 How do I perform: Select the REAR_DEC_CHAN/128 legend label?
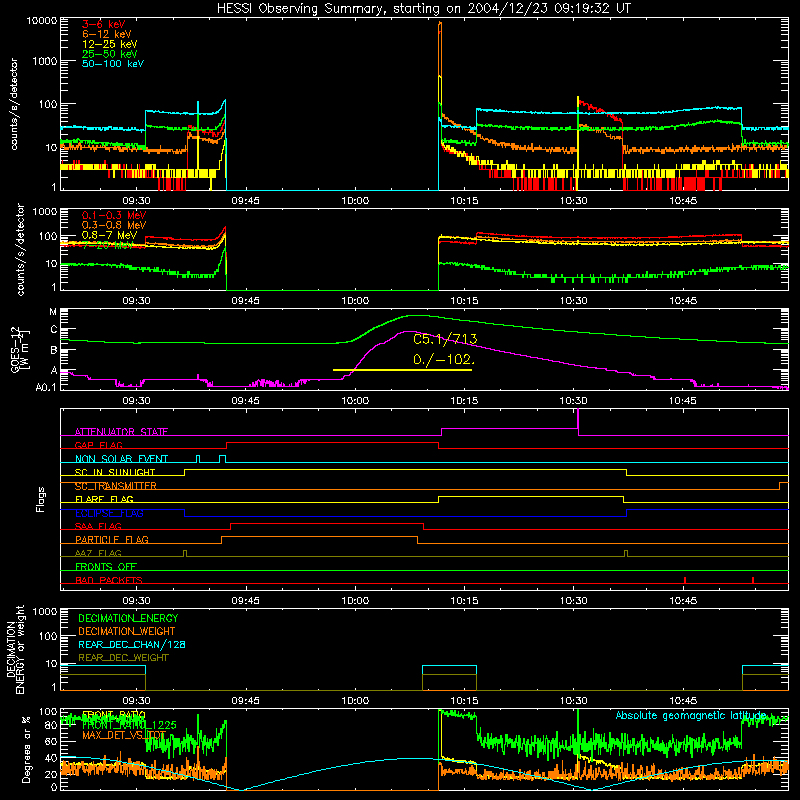pos(132,645)
